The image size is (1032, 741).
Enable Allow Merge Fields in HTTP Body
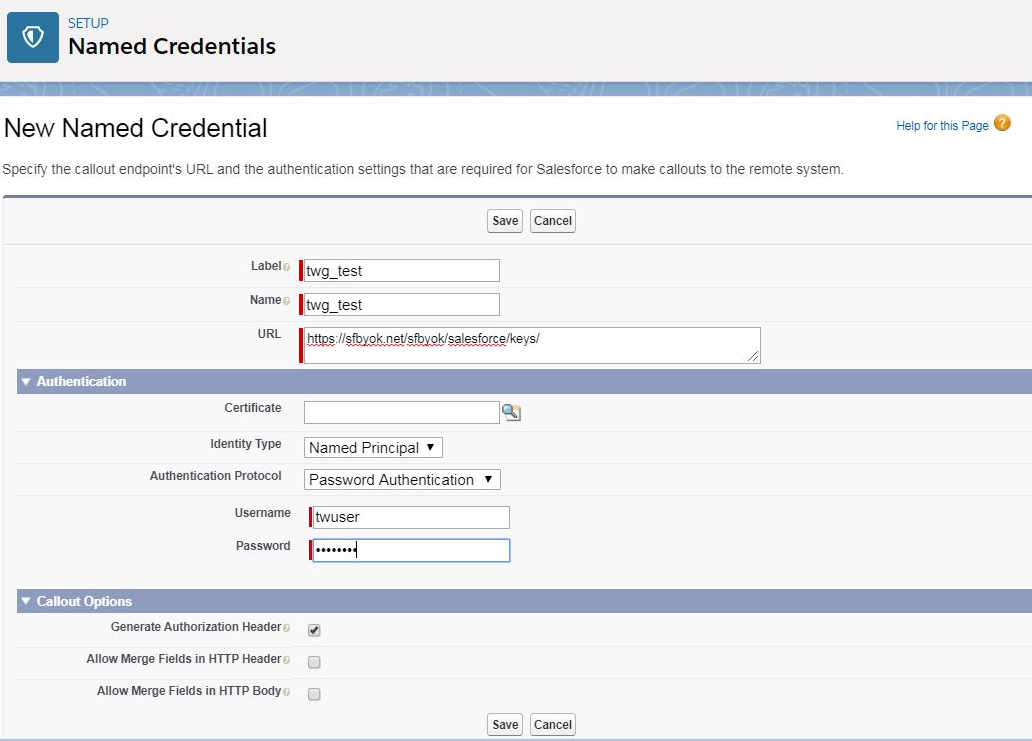click(x=314, y=694)
